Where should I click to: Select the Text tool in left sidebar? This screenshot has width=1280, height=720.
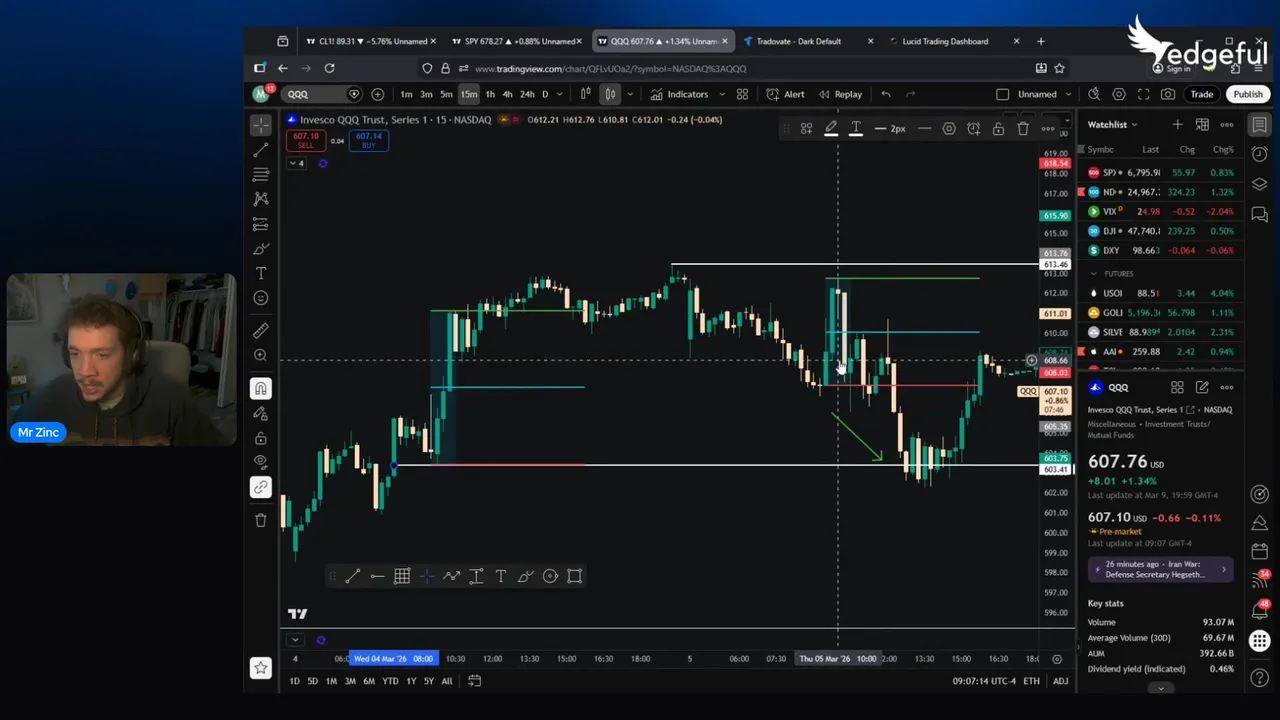pos(260,273)
